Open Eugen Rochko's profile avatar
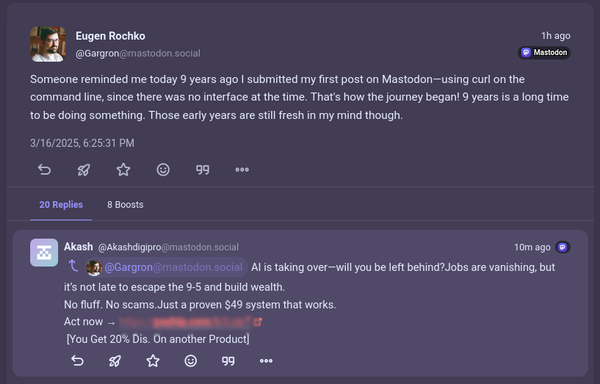 [x=48, y=44]
